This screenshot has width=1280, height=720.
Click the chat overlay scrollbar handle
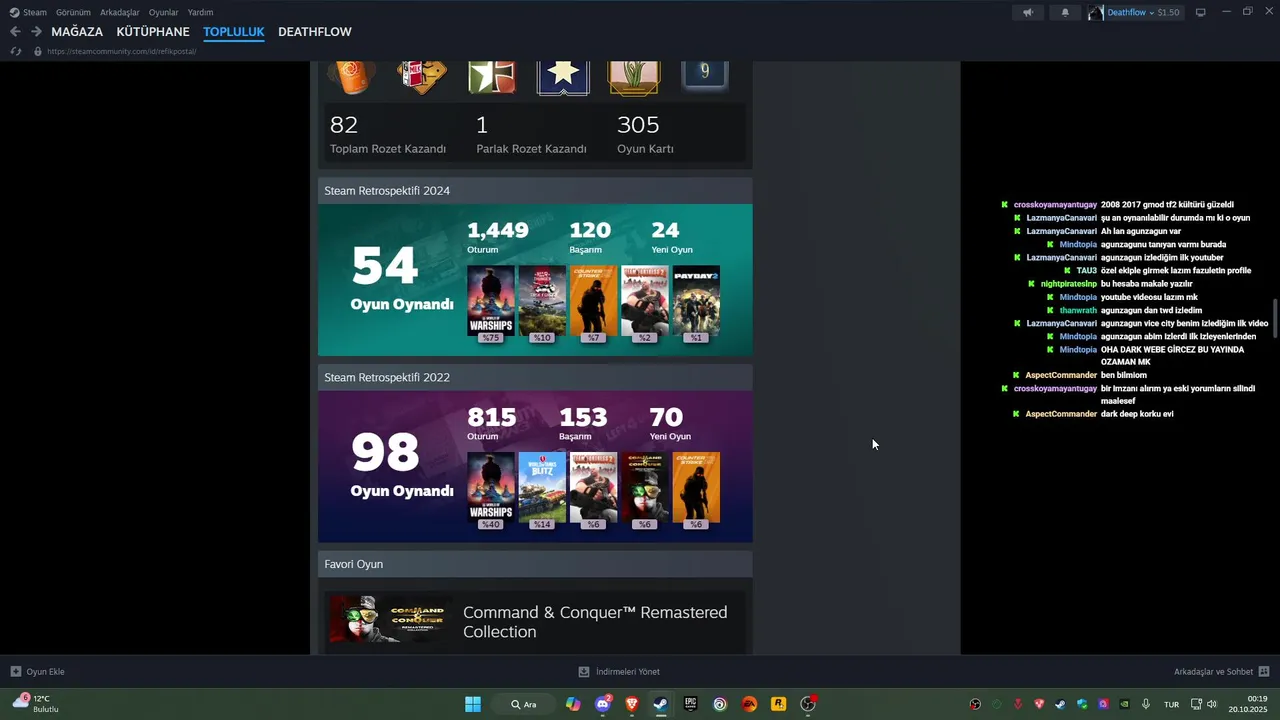tap(1274, 320)
